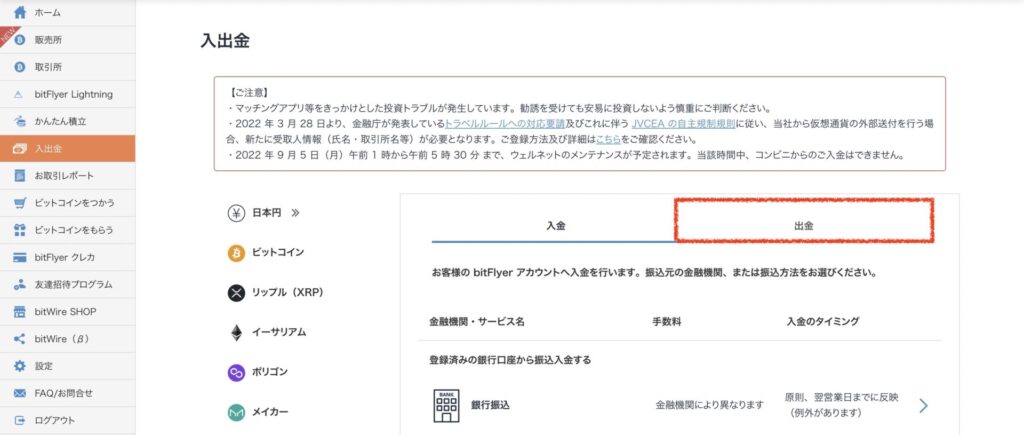Open the JVCEA の自主規制規則 link

(x=684, y=124)
